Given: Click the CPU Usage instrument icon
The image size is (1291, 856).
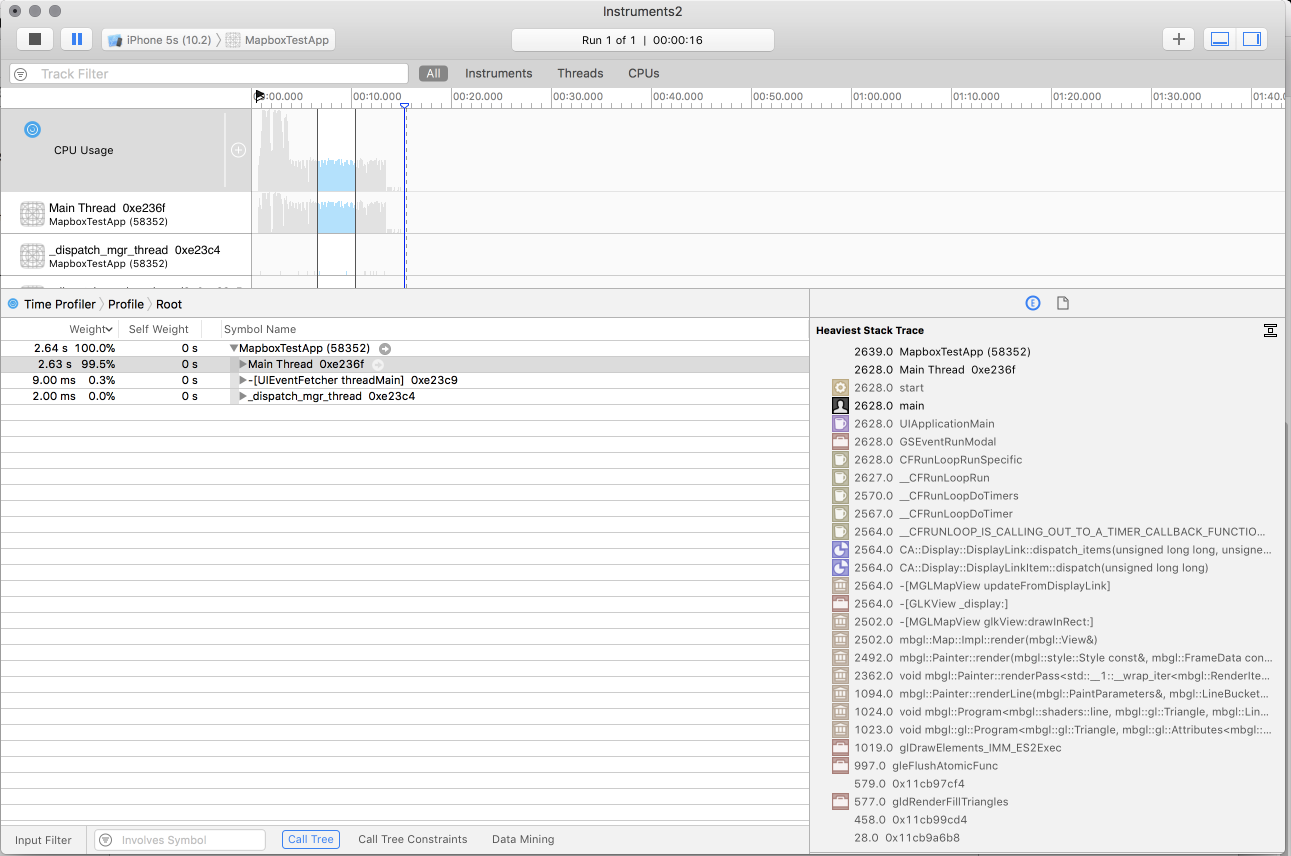Looking at the screenshot, I should coord(31,129).
